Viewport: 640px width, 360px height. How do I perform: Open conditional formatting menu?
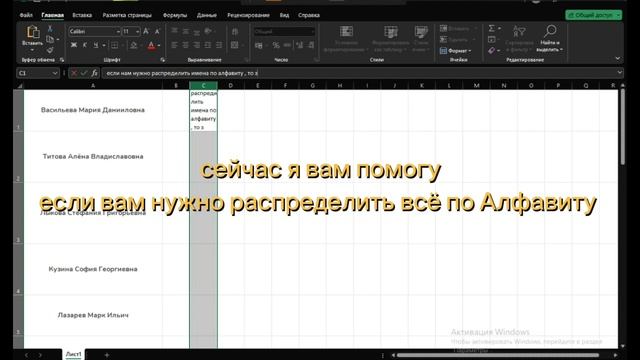(346, 38)
